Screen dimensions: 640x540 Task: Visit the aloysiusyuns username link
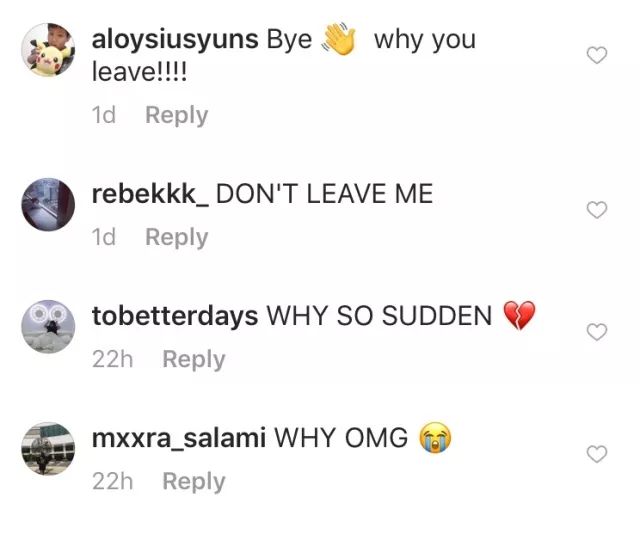point(175,41)
